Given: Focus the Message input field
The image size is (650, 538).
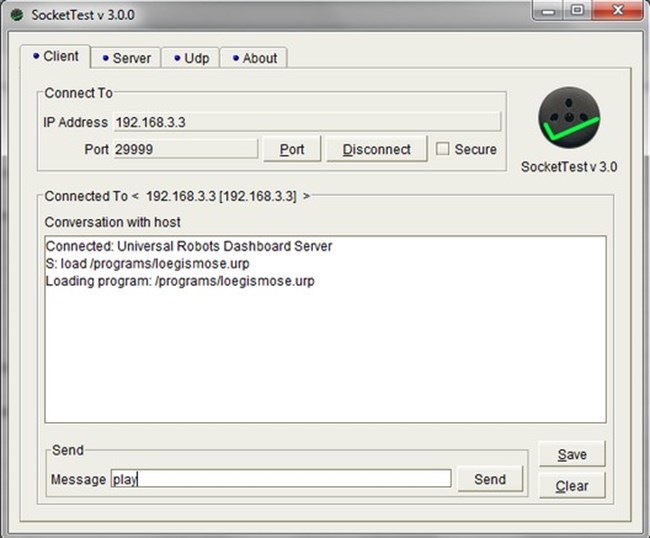Looking at the screenshot, I should (280, 479).
